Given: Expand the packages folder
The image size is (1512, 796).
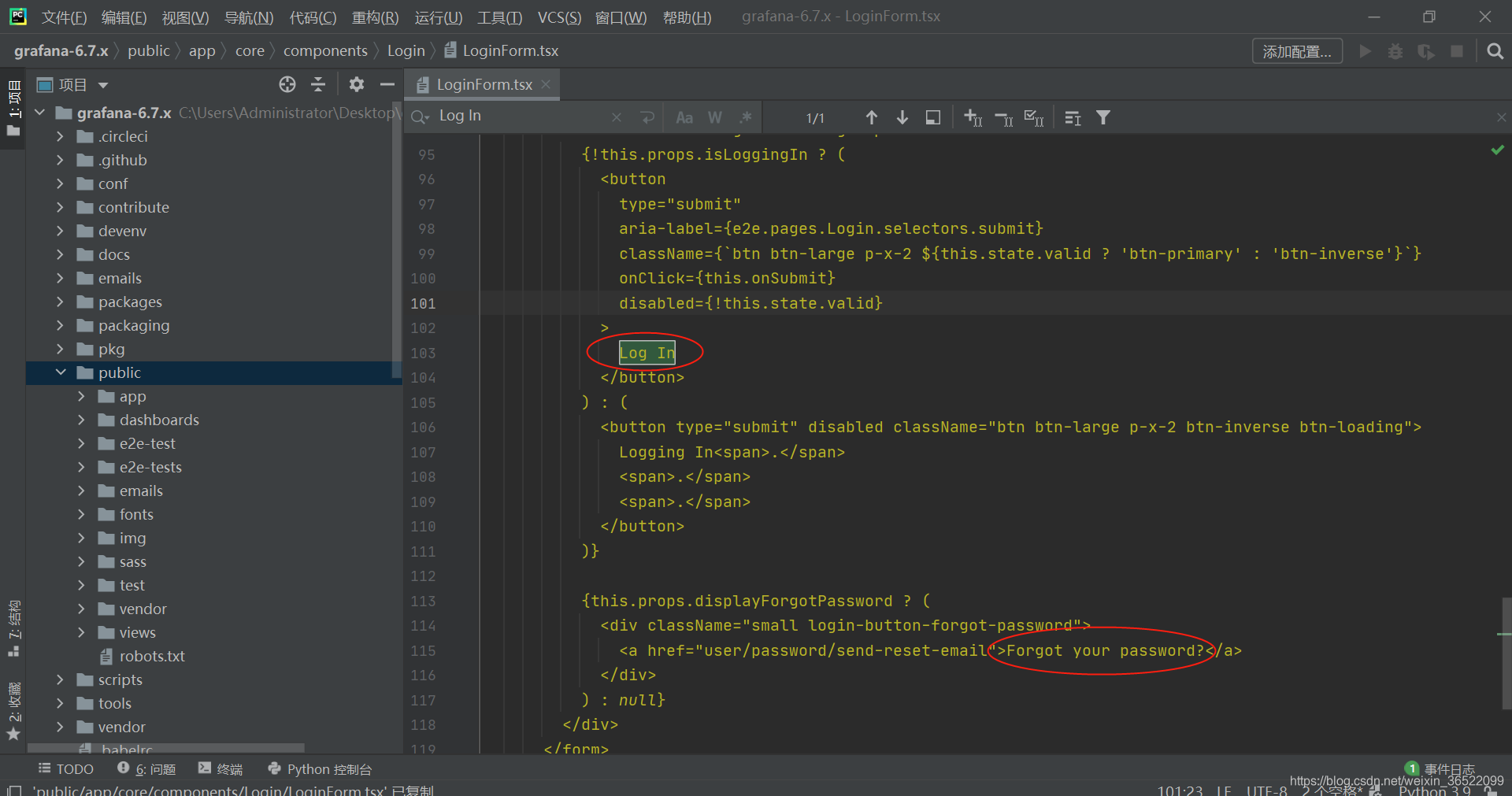Looking at the screenshot, I should pos(60,302).
